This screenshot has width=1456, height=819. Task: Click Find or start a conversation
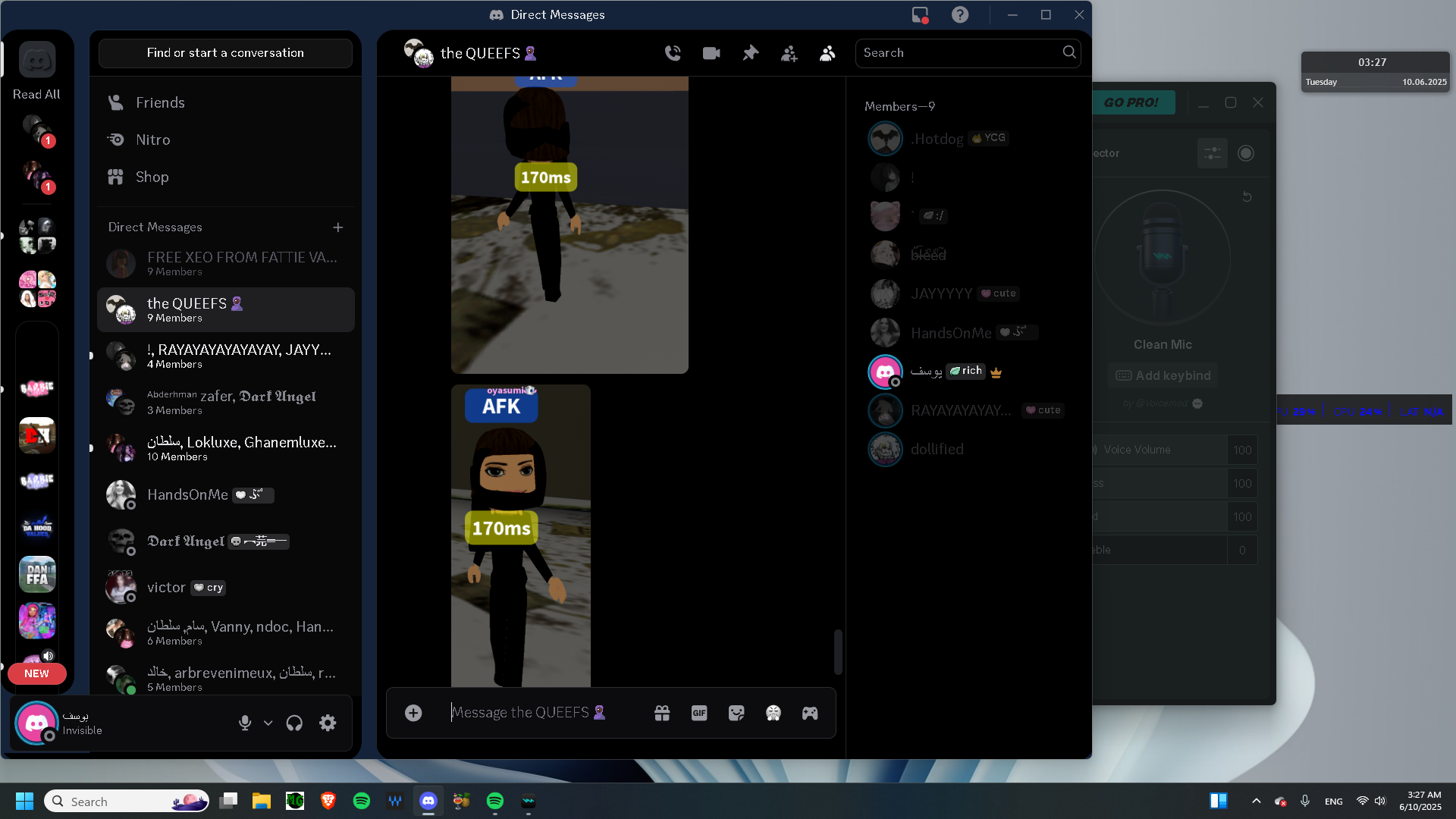(x=225, y=53)
